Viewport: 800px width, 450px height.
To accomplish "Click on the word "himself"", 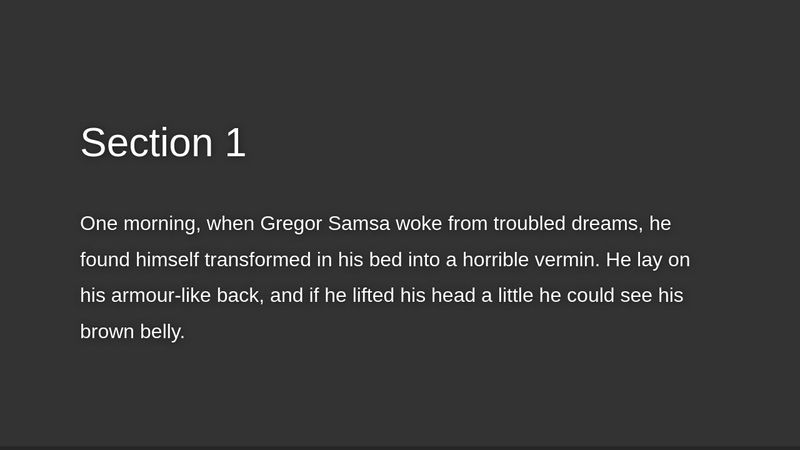I will [167, 260].
